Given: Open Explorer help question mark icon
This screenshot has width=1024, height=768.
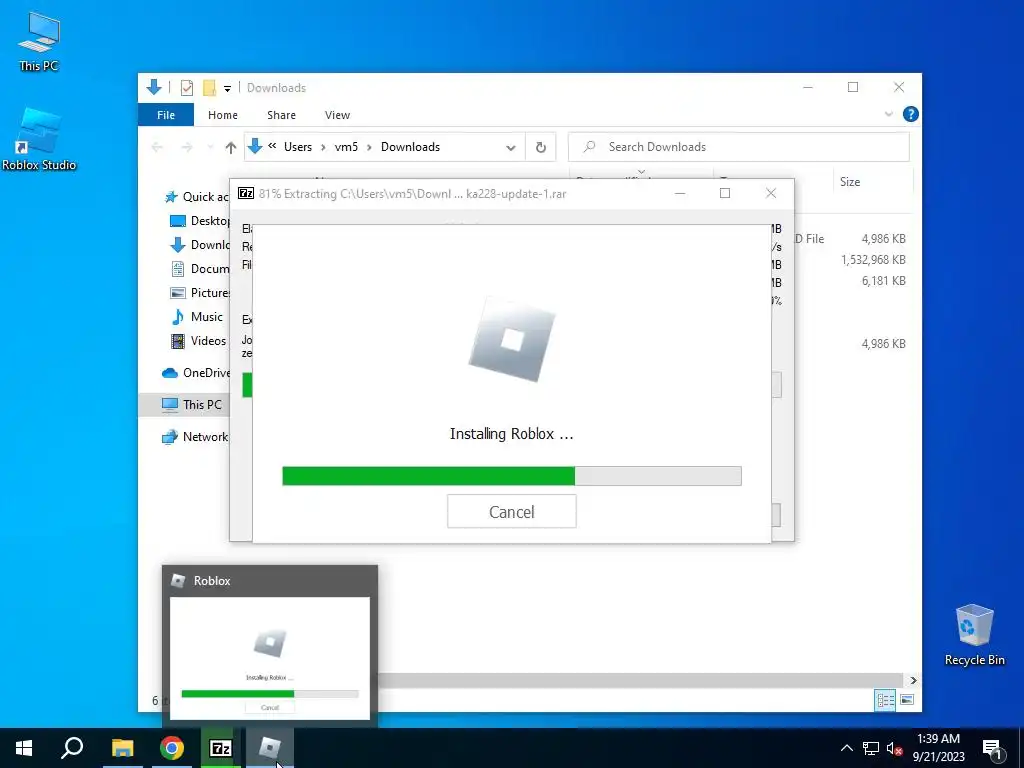Looking at the screenshot, I should pos(910,114).
